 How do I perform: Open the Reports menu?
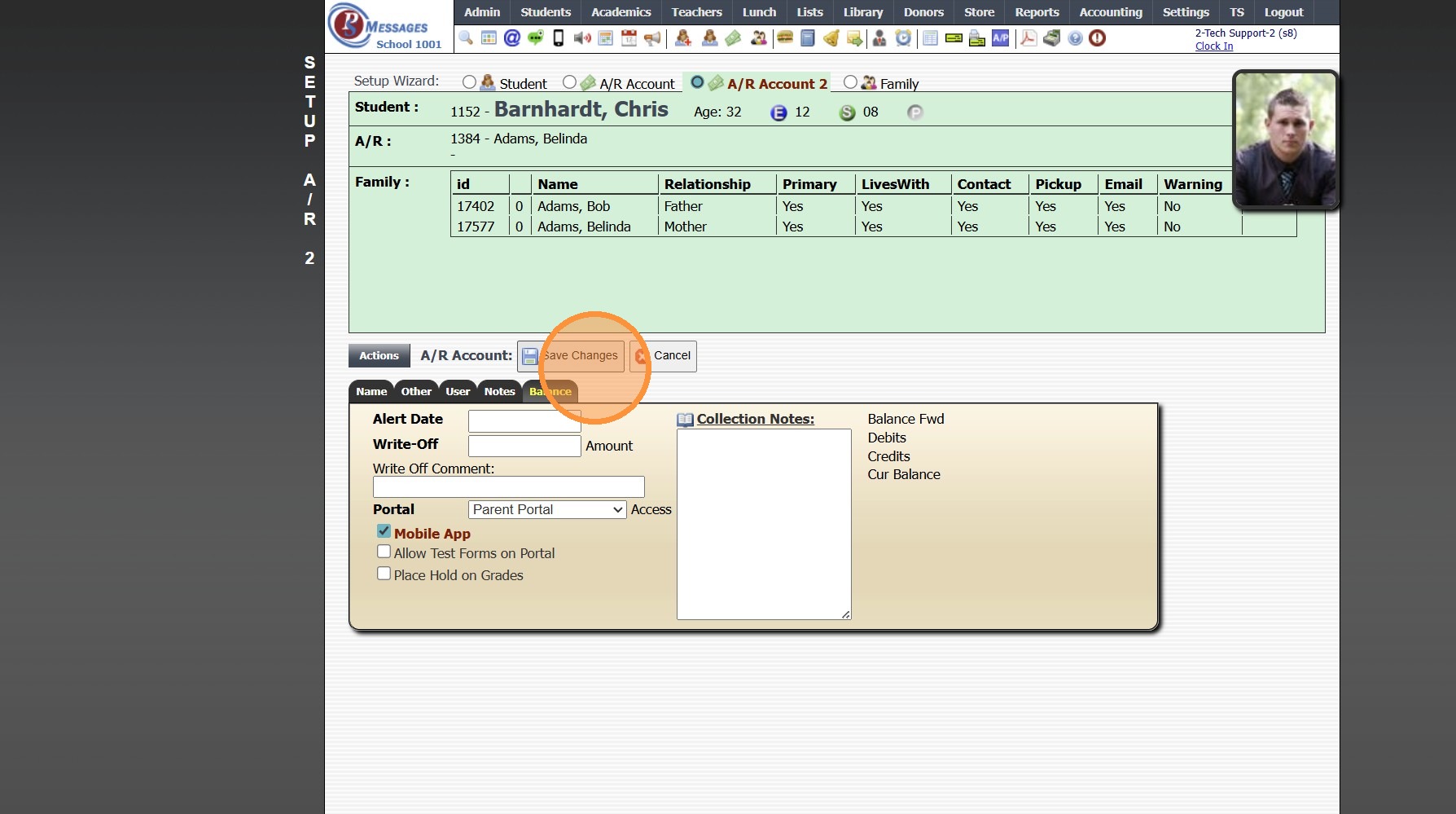pyautogui.click(x=1037, y=12)
